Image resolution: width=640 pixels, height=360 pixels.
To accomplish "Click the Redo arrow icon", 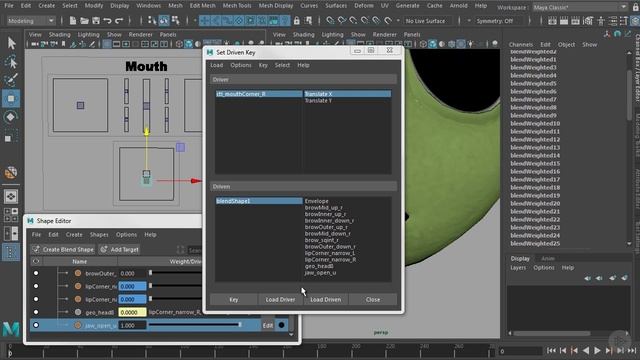I will pyautogui.click(x=119, y=20).
